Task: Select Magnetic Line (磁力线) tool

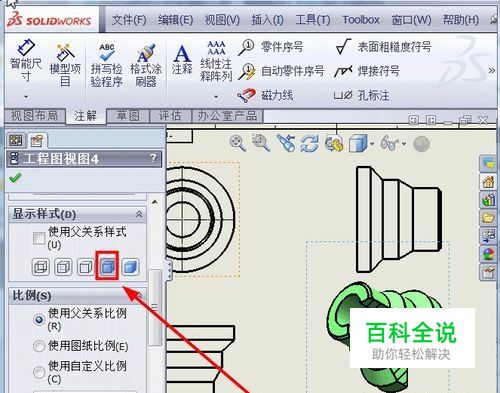Action: 265,95
